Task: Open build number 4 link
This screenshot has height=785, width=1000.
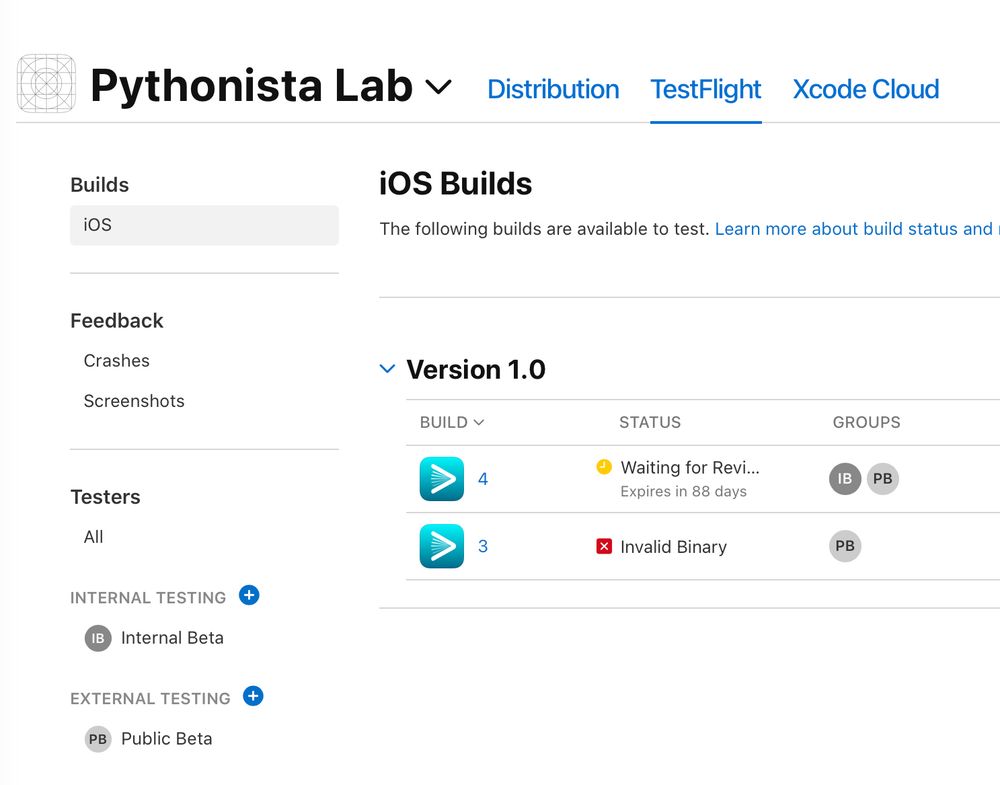Action: coord(483,479)
